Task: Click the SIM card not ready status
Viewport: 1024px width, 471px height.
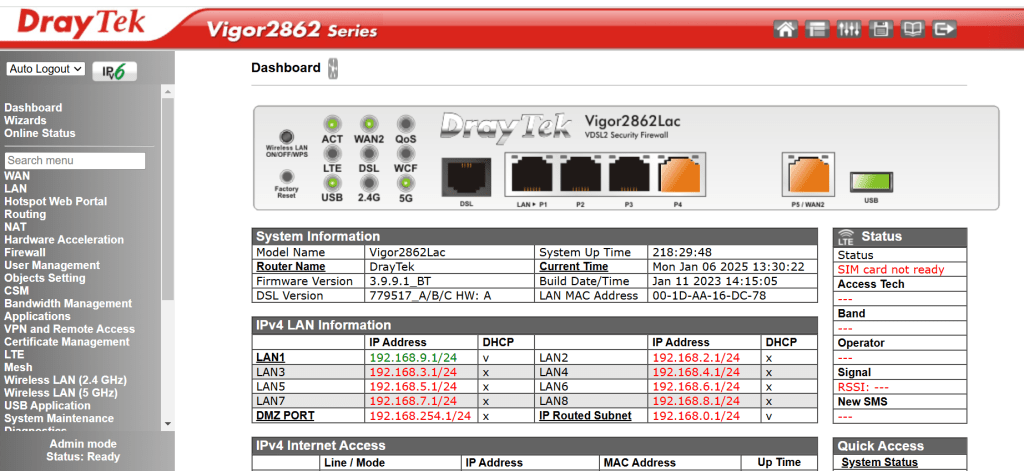Action: (891, 270)
